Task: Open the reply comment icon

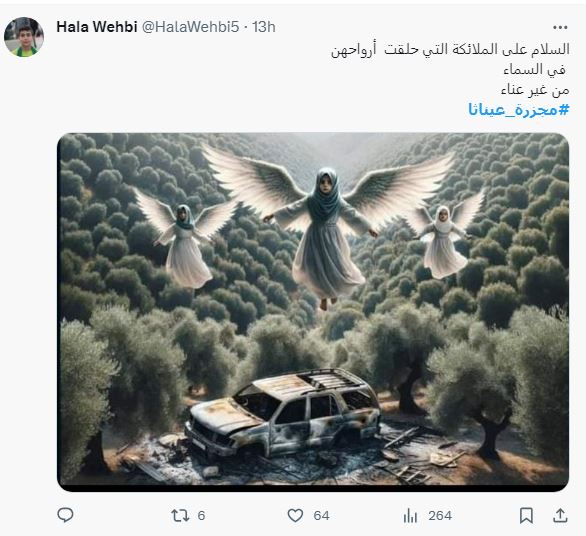Action: tap(65, 515)
